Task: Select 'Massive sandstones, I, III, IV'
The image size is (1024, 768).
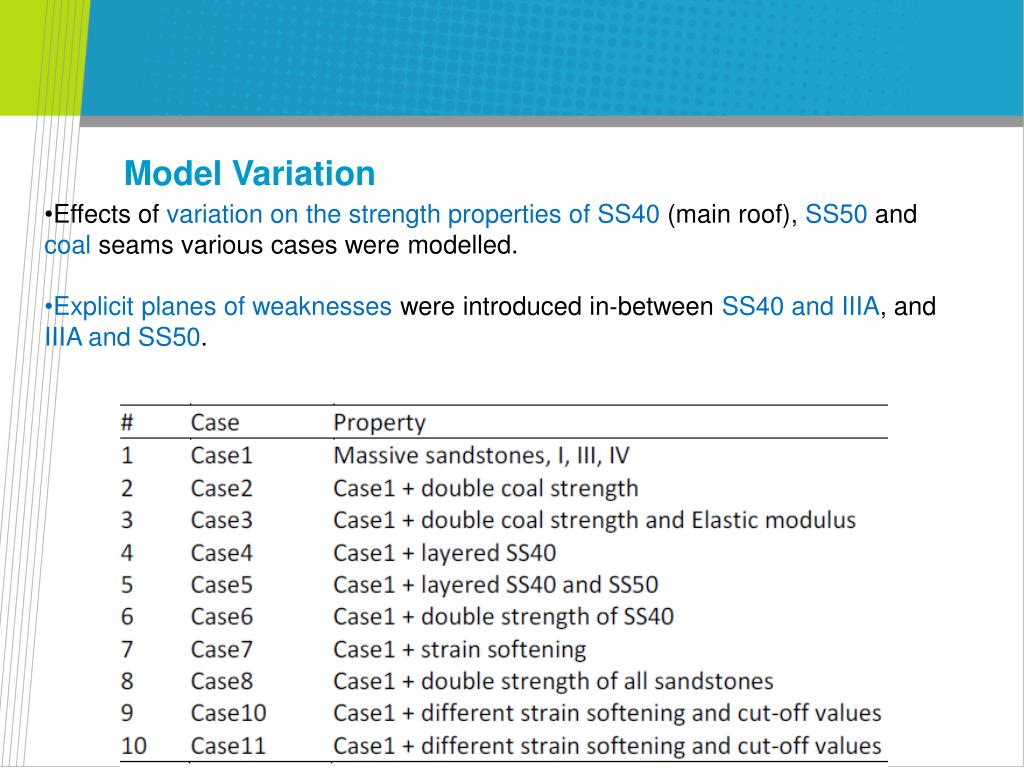Action: (x=481, y=456)
